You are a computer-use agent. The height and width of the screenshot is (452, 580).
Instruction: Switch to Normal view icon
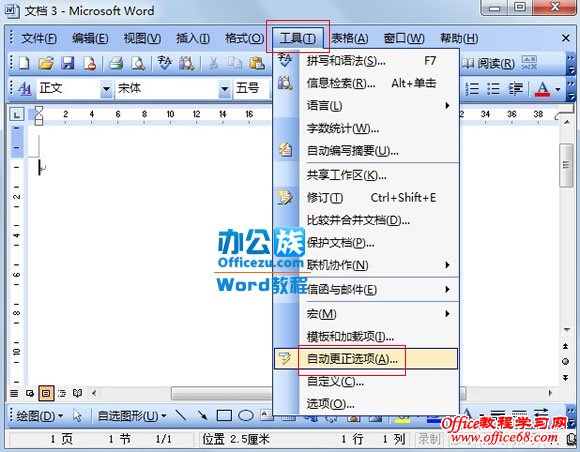tap(14, 393)
